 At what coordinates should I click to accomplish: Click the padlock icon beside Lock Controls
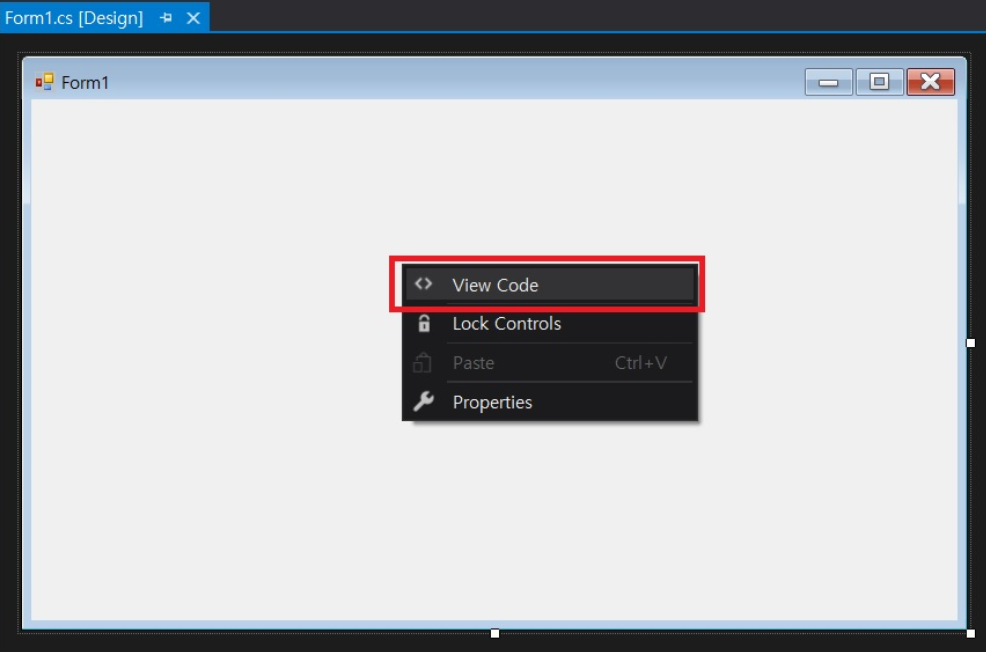tap(424, 323)
